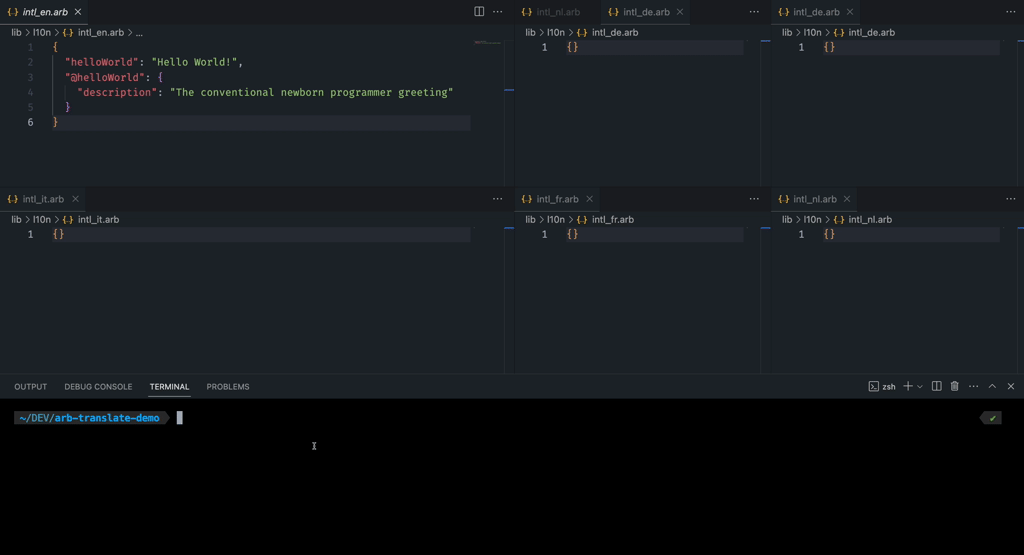Click line number 6 in intl_en.arb gutter
Viewport: 1024px width, 555px height.
(30, 122)
